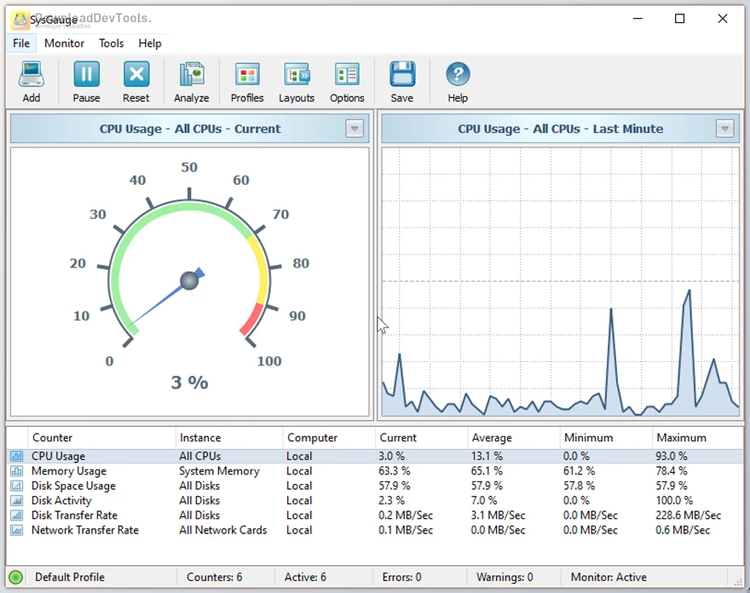The image size is (750, 593).
Task: Select the Disk Activity counter row
Action: coord(375,501)
